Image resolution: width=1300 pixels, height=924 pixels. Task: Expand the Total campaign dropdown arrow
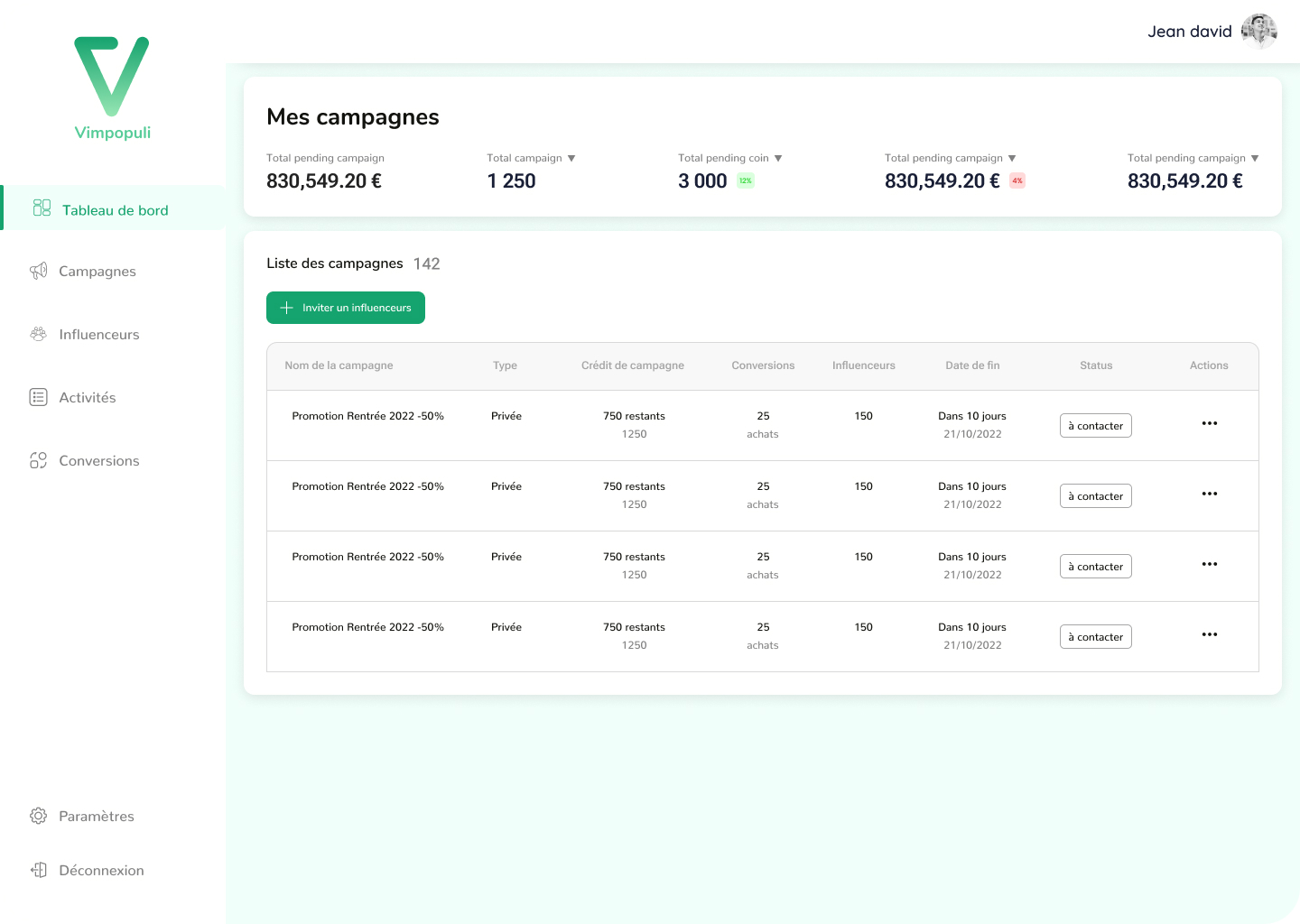[x=571, y=158]
